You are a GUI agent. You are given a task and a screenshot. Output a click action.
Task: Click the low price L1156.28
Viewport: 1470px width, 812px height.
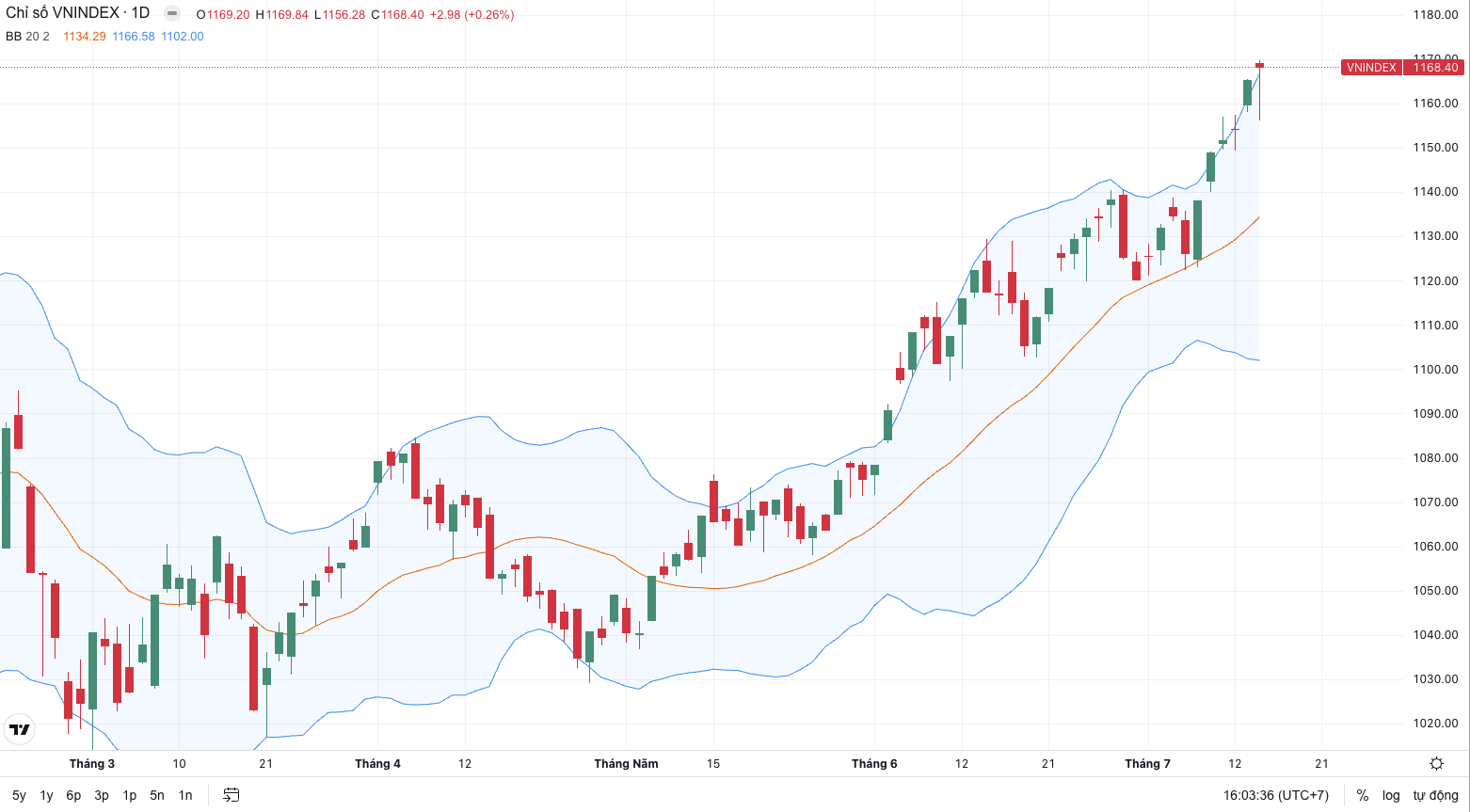click(x=340, y=15)
